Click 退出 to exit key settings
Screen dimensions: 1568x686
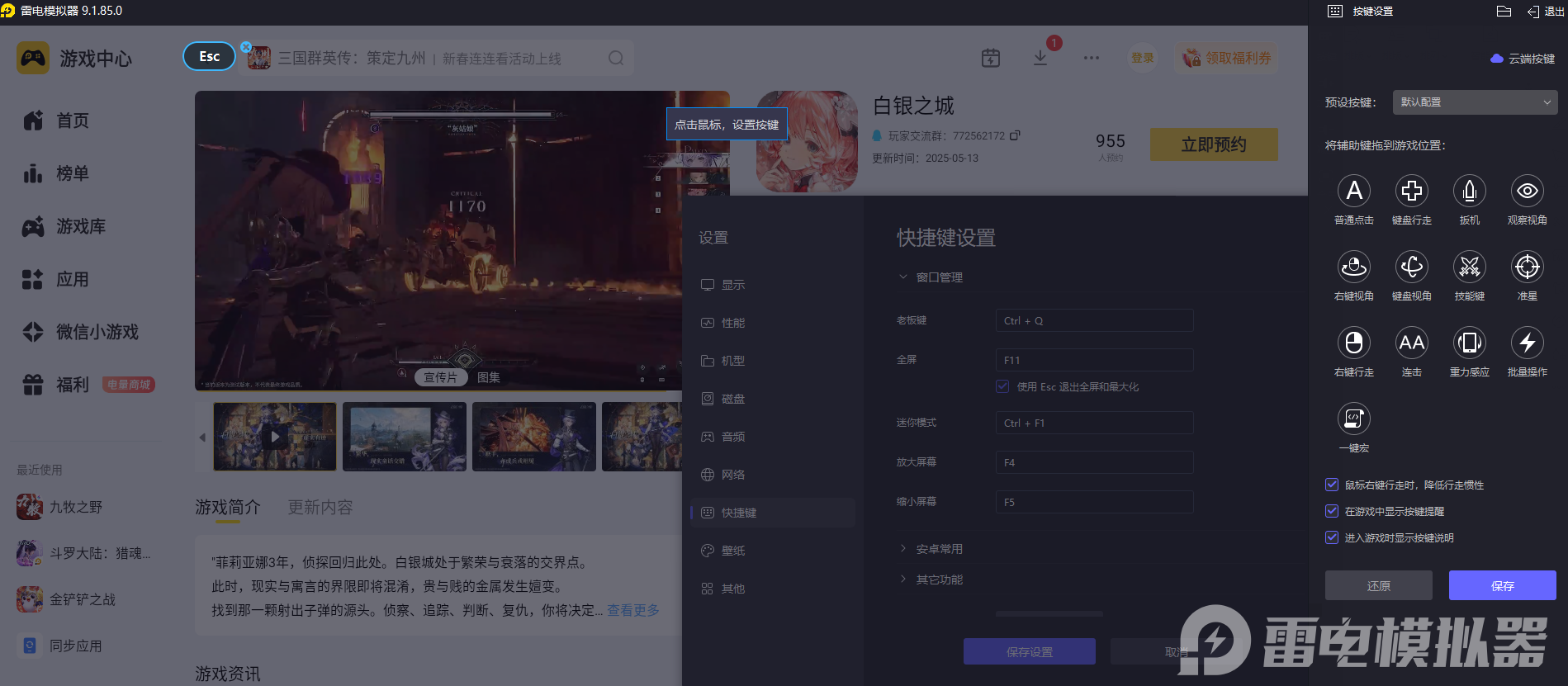tap(1546, 12)
